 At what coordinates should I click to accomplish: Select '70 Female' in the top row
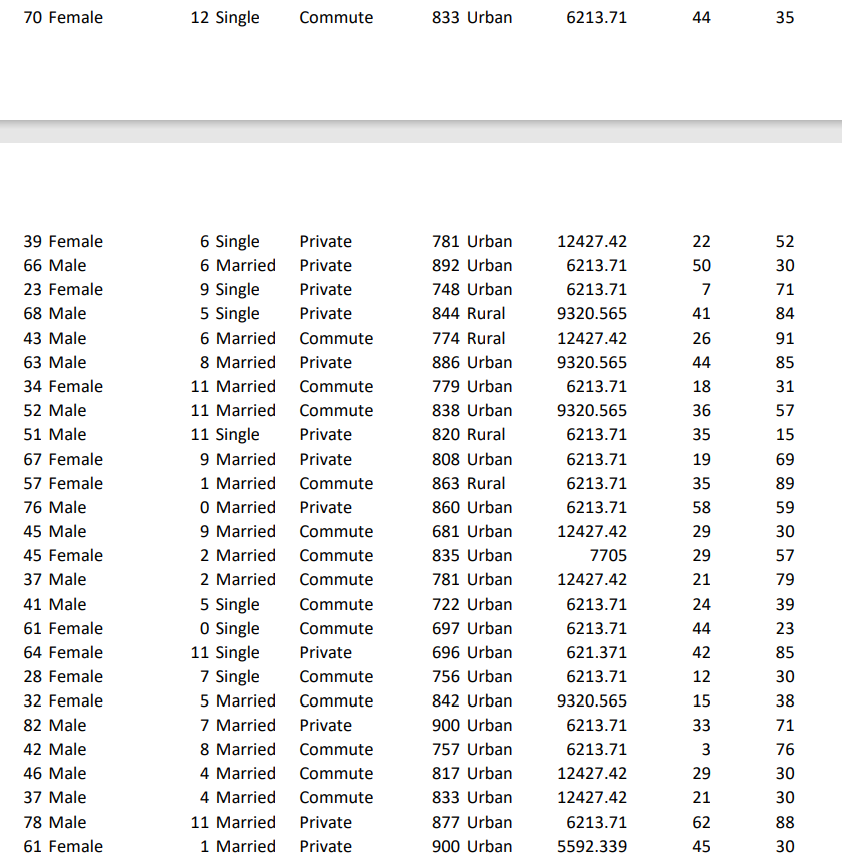click(63, 17)
